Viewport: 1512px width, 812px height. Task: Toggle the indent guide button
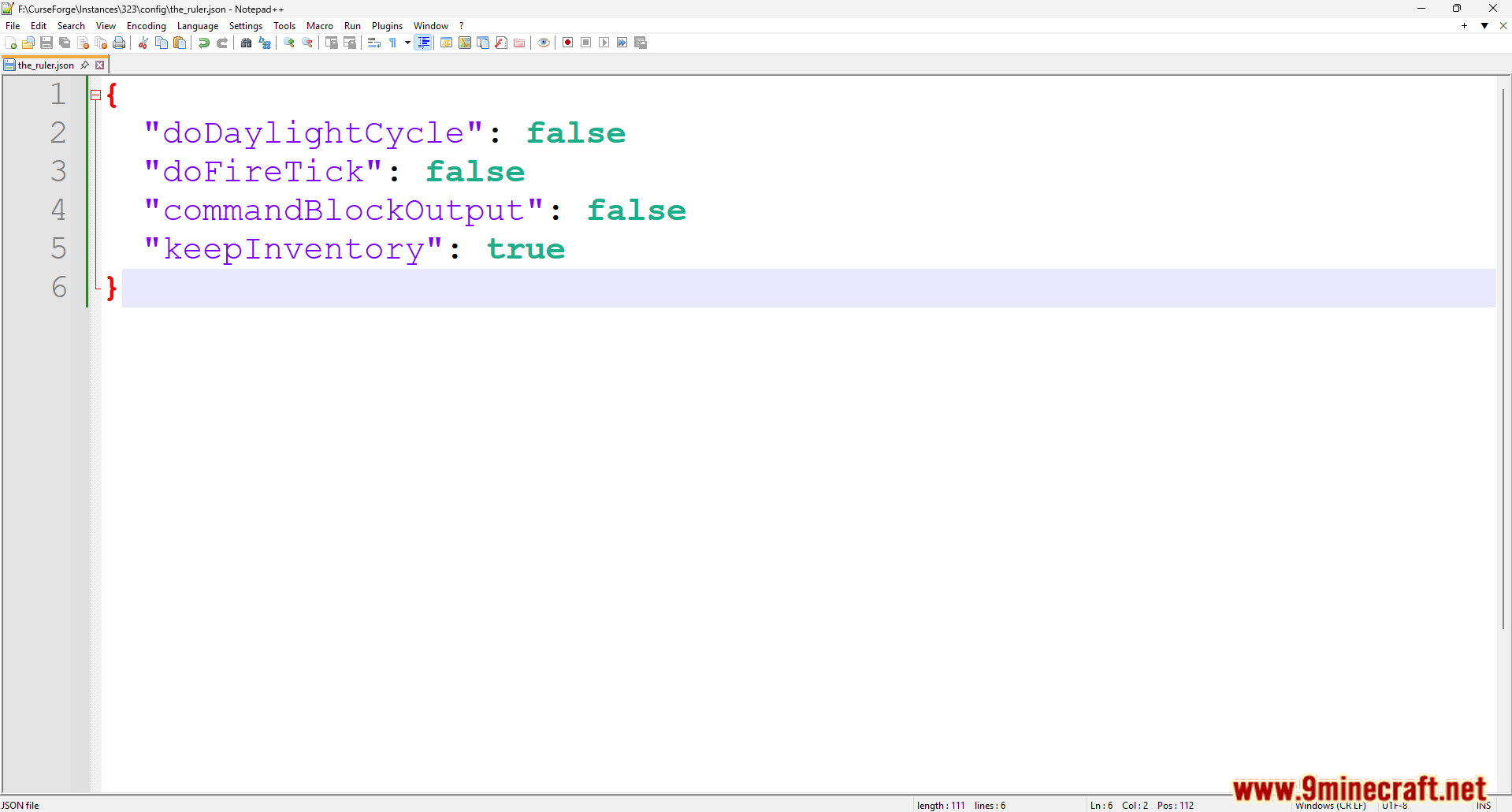[424, 43]
